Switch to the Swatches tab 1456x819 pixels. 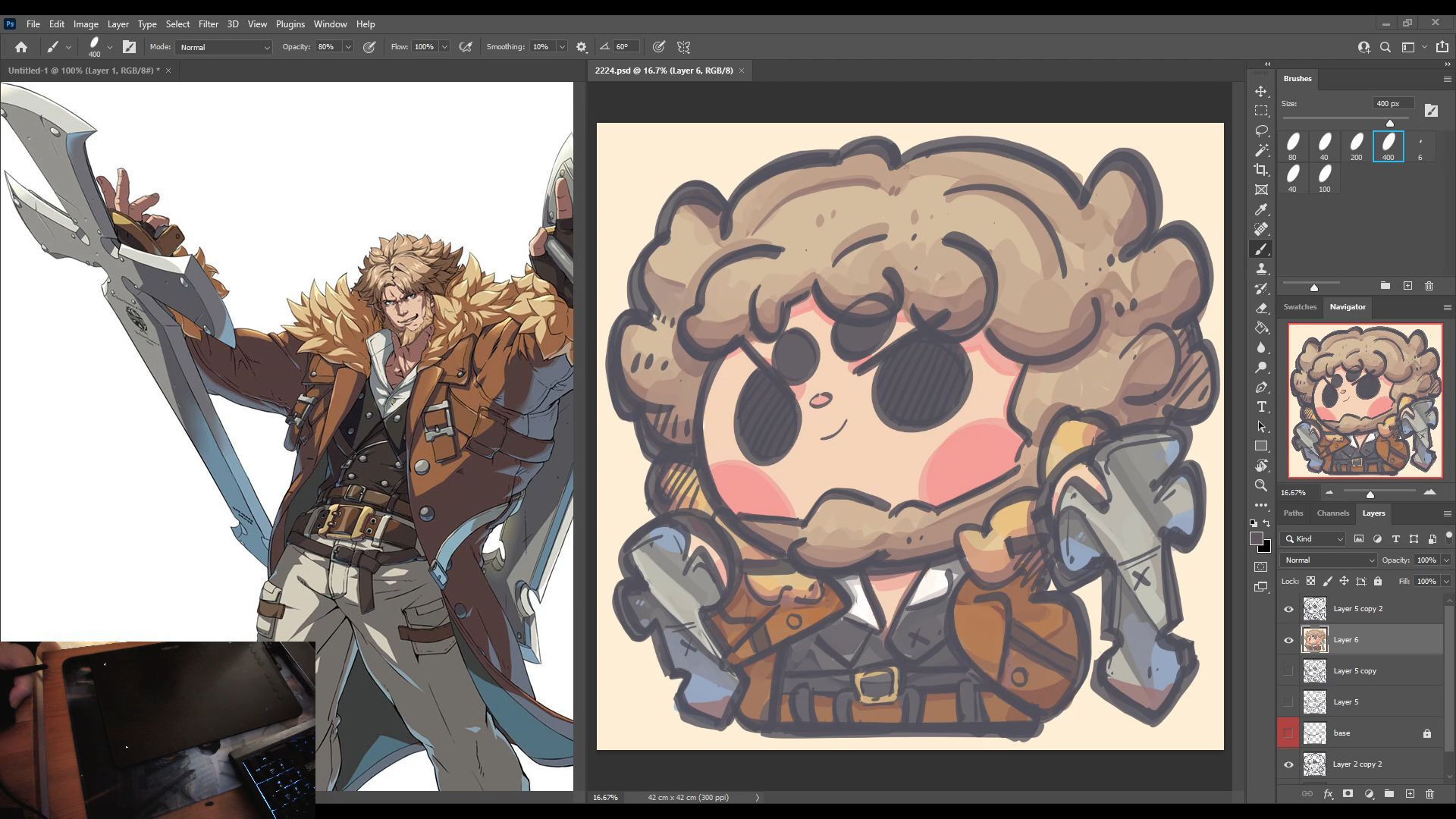pyautogui.click(x=1300, y=307)
